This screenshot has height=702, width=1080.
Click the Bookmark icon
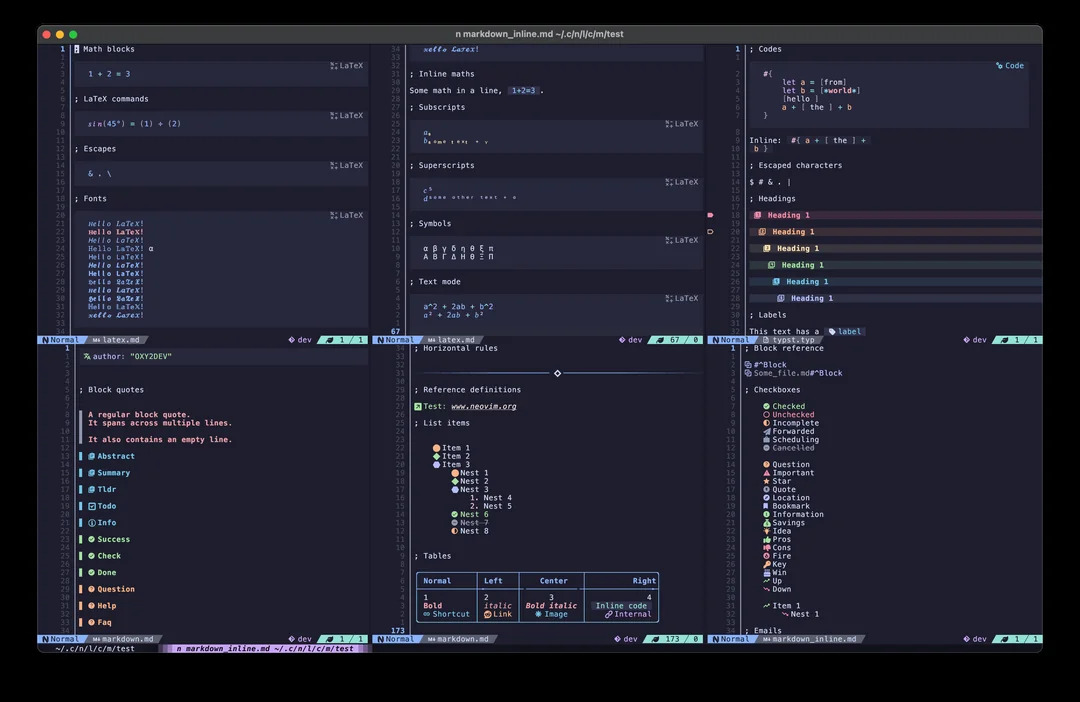[766, 506]
